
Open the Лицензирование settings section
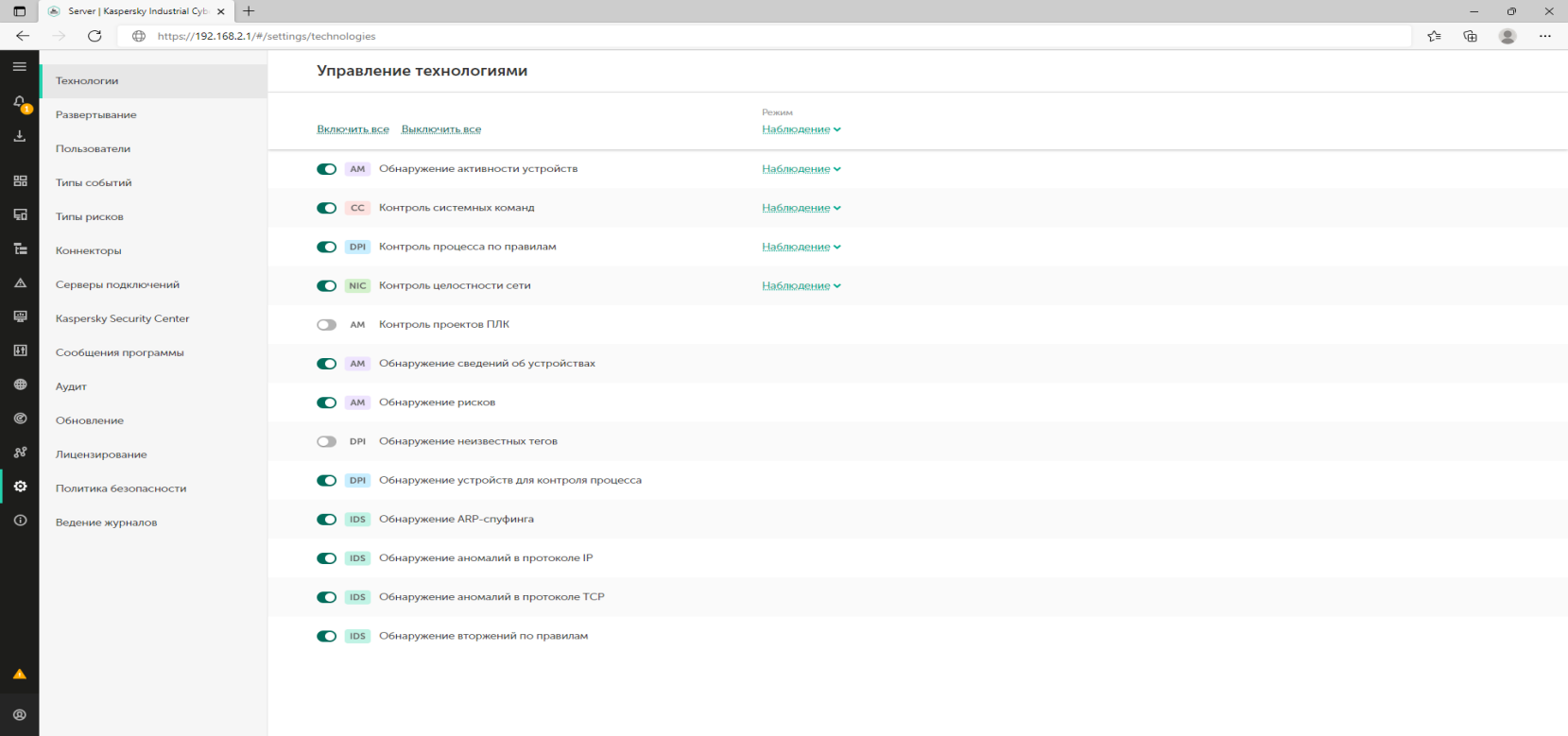pos(101,455)
